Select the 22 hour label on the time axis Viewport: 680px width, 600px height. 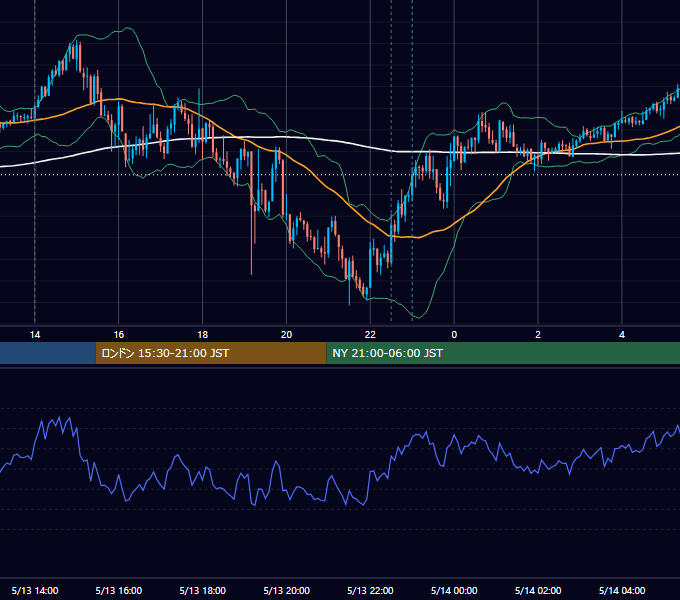click(370, 335)
